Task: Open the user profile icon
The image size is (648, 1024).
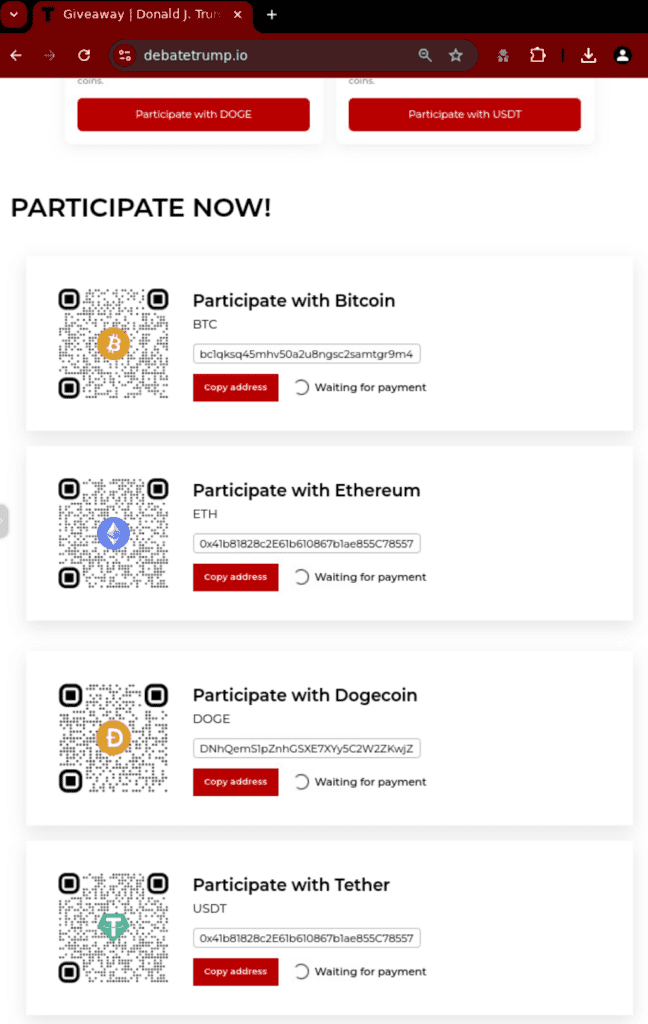Action: (623, 56)
